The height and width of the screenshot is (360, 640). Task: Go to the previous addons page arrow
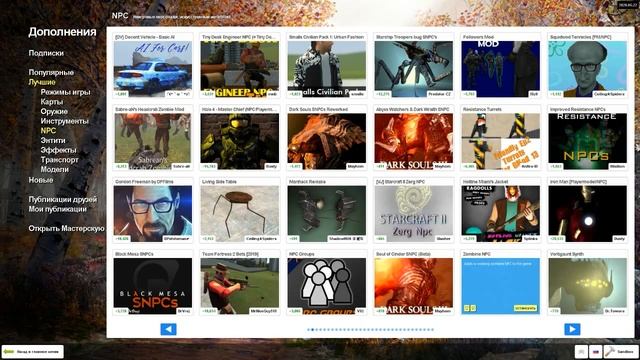pos(168,329)
